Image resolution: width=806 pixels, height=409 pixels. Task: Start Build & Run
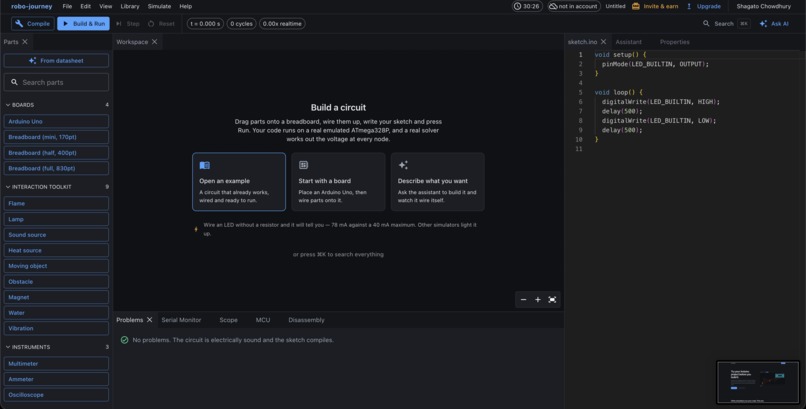click(83, 24)
